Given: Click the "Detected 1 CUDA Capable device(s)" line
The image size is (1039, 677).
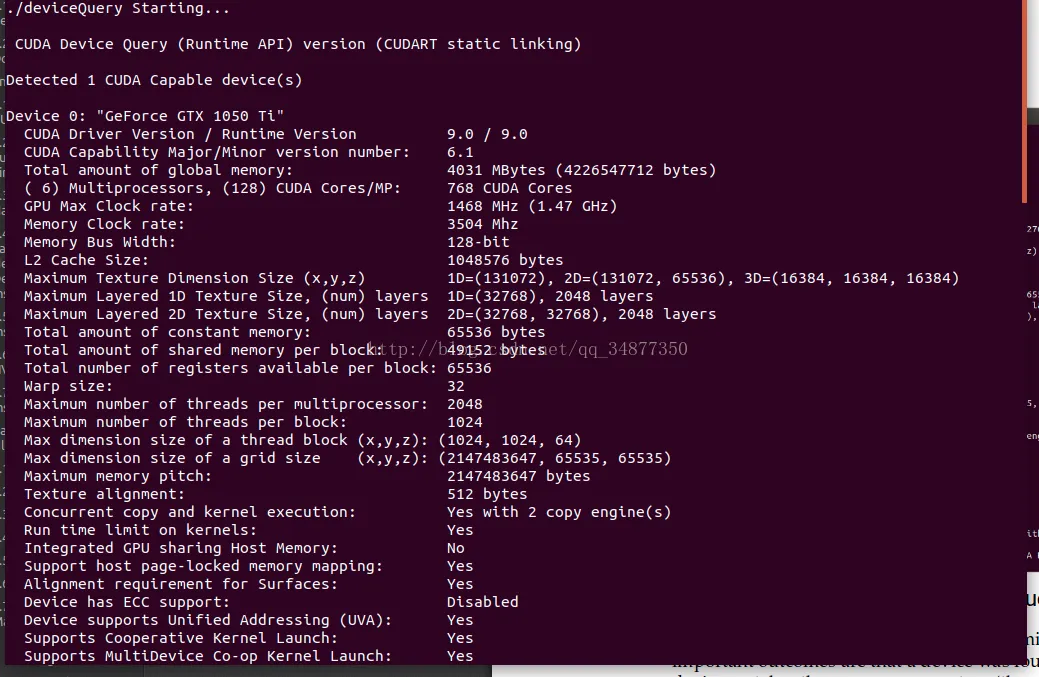Looking at the screenshot, I should (154, 80).
